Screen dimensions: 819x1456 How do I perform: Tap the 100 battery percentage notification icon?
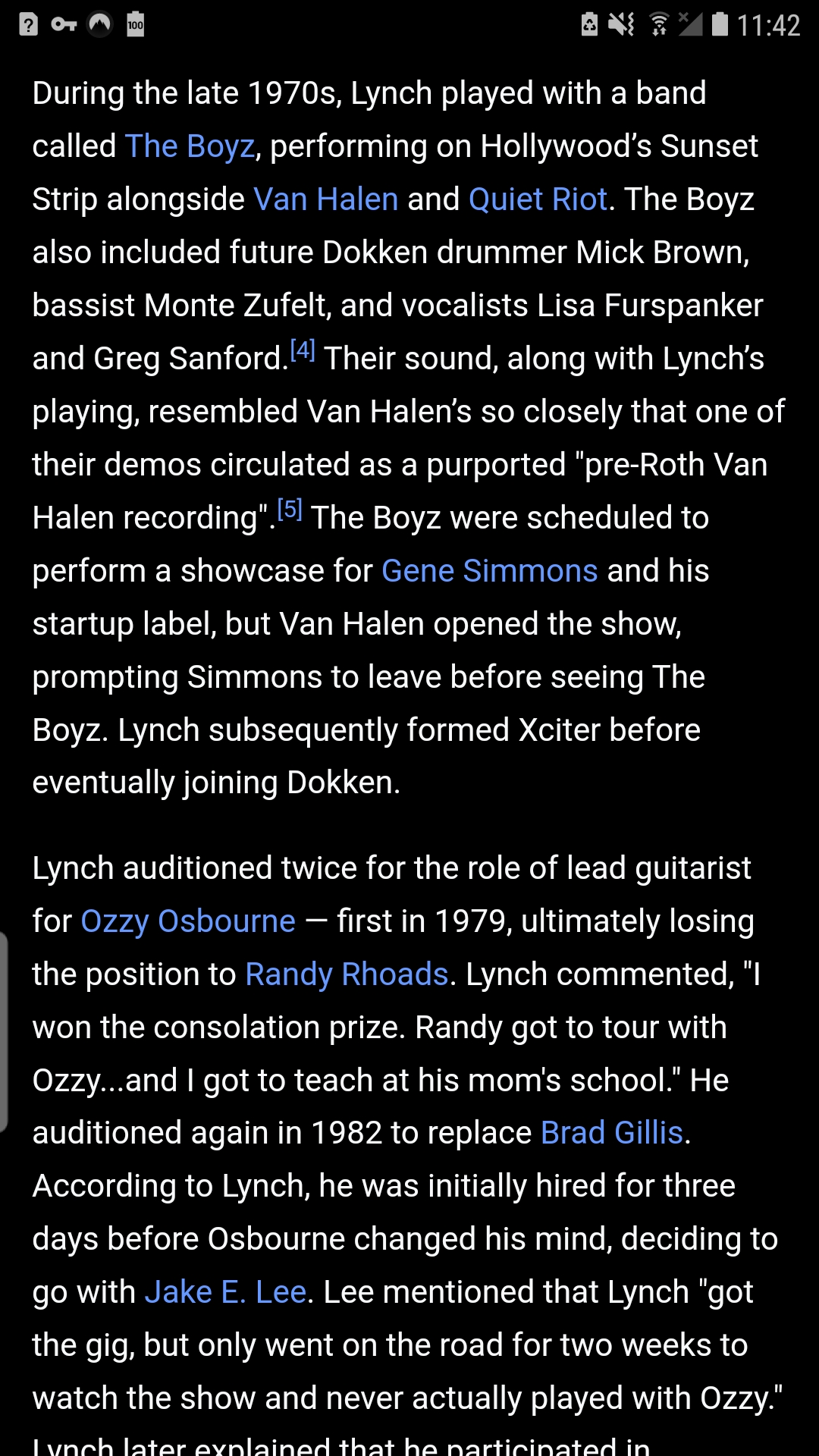tap(136, 25)
